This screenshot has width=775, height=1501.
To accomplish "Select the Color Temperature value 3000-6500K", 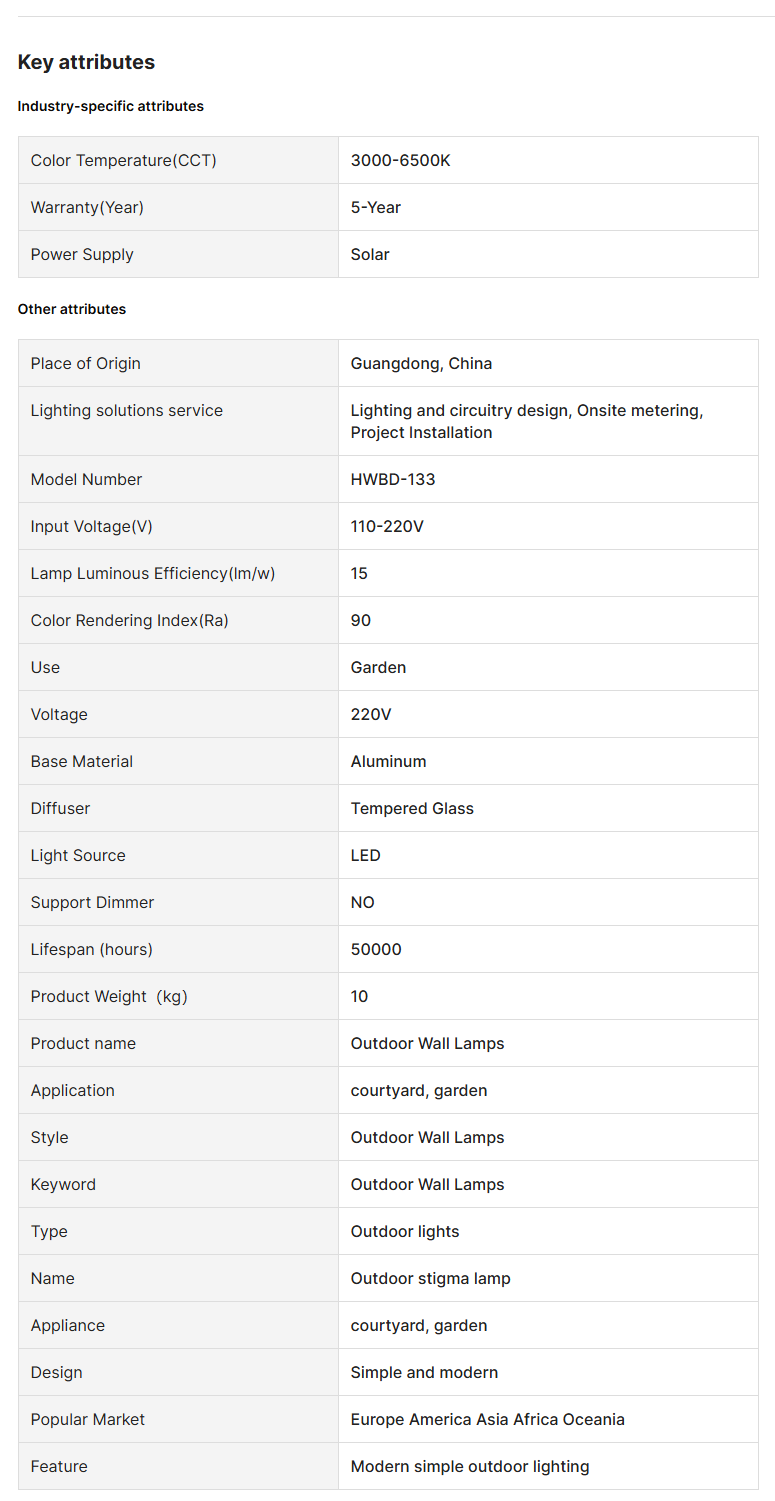I will [x=400, y=160].
